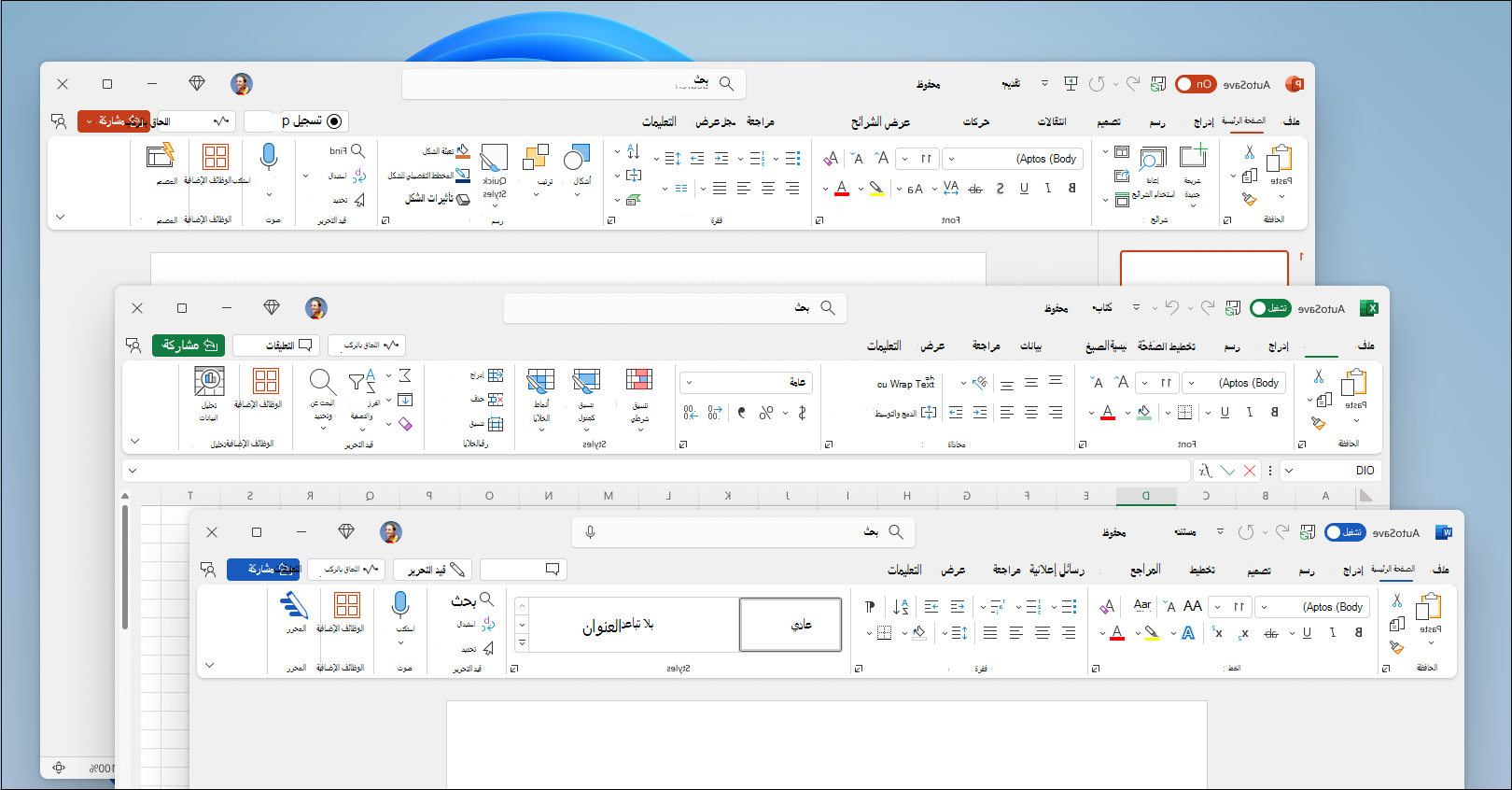Click blue Share button in Word
The height and width of the screenshot is (790, 1512).
click(x=263, y=569)
